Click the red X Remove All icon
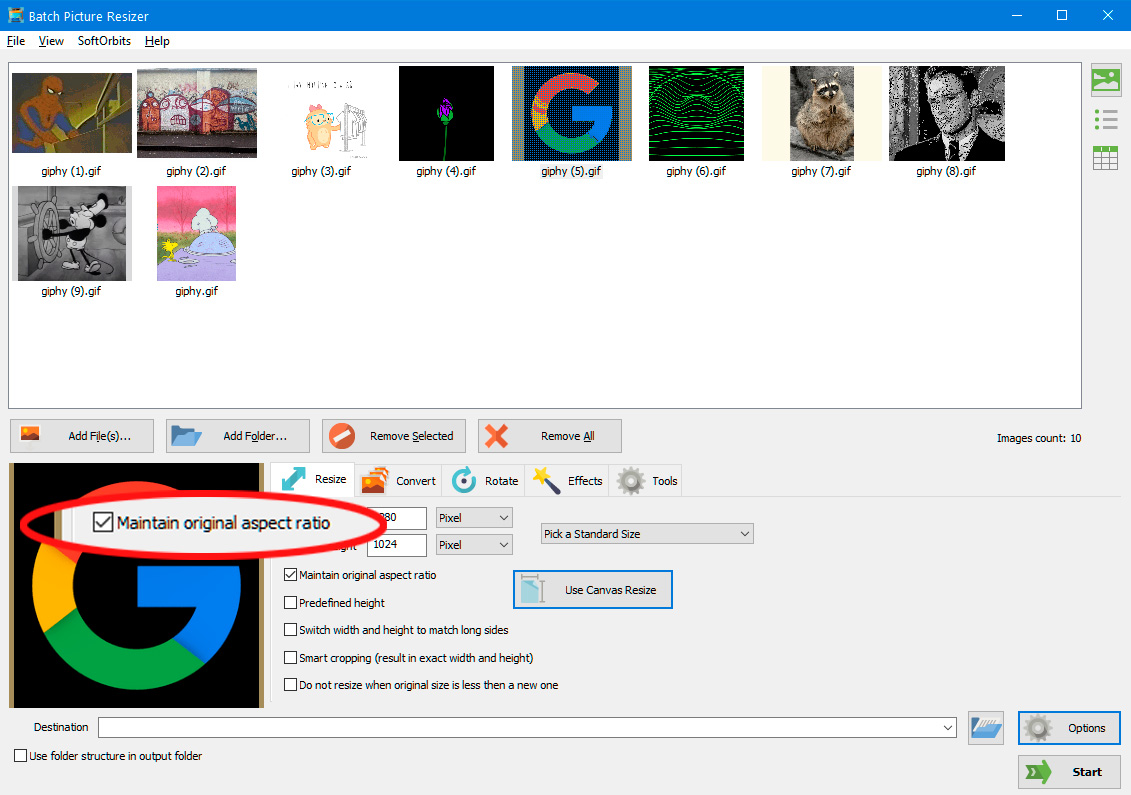 (497, 435)
